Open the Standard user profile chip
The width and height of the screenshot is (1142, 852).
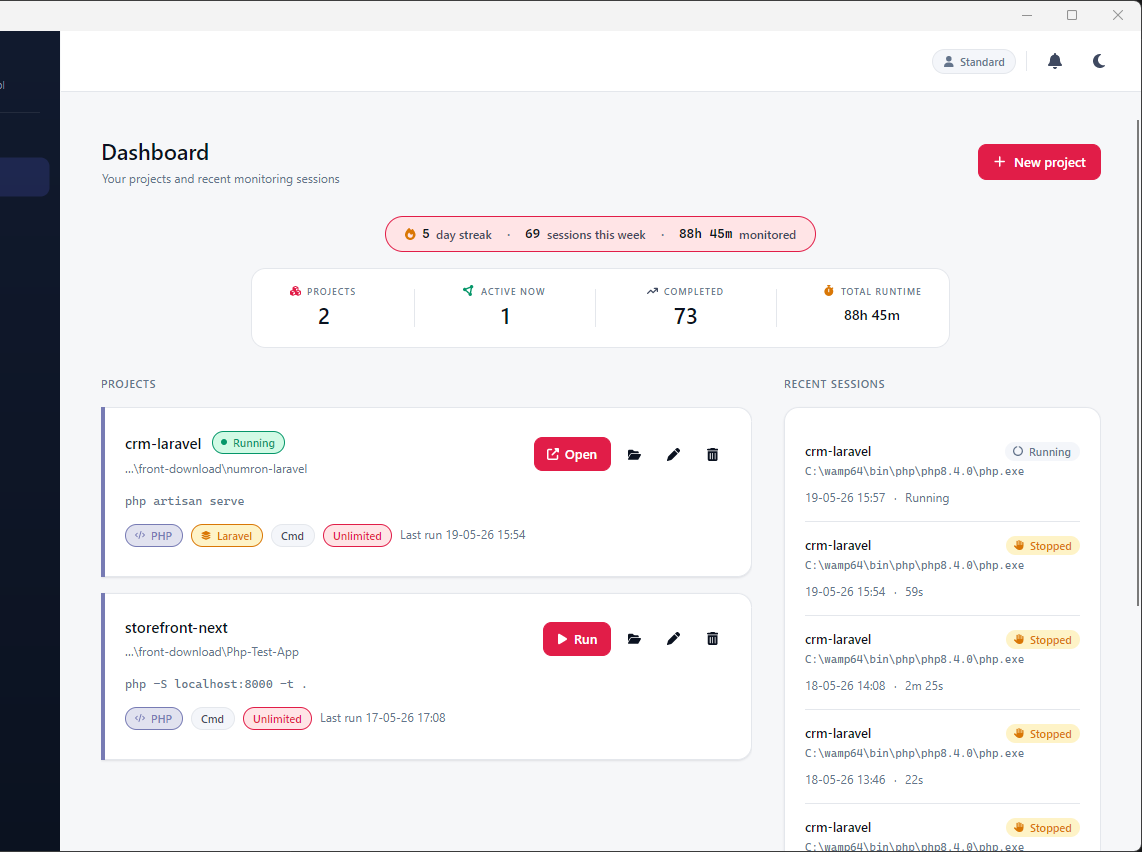coord(974,62)
